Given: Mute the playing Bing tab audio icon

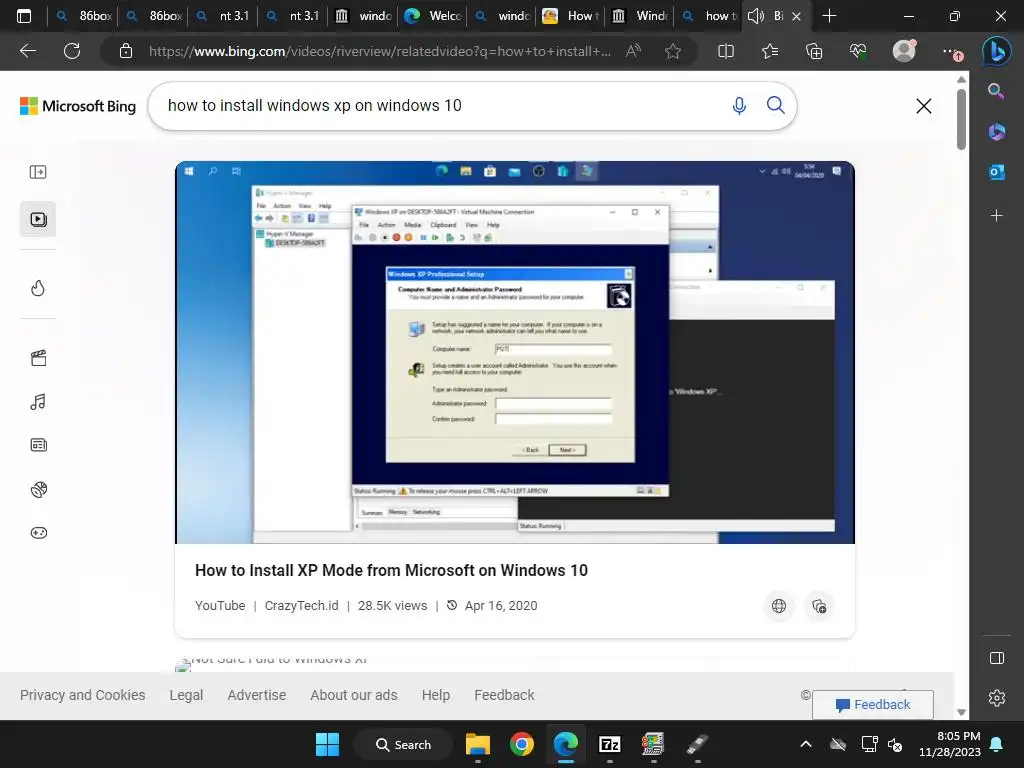Looking at the screenshot, I should (756, 16).
